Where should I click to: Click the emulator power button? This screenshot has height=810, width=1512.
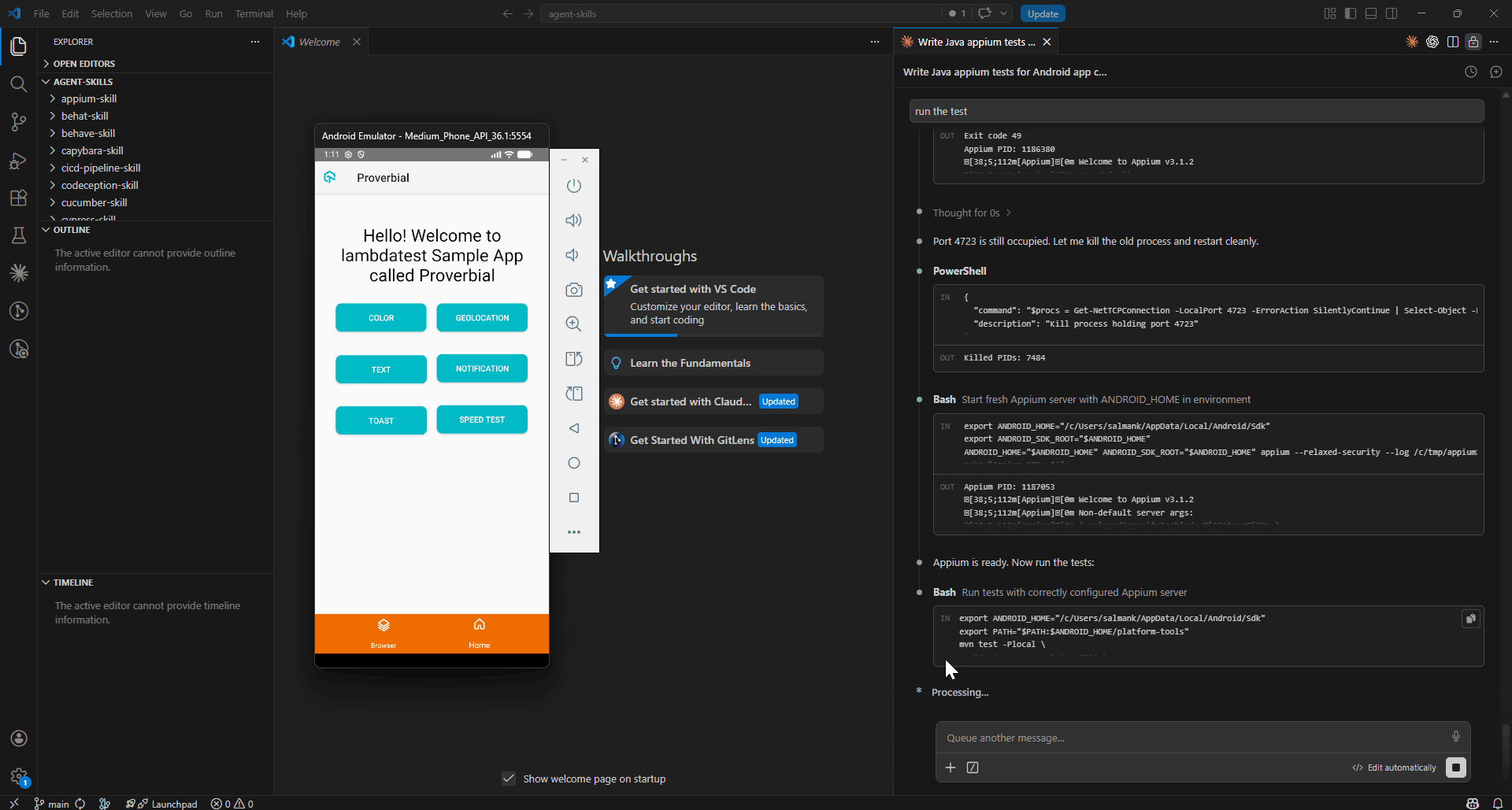[x=574, y=186]
